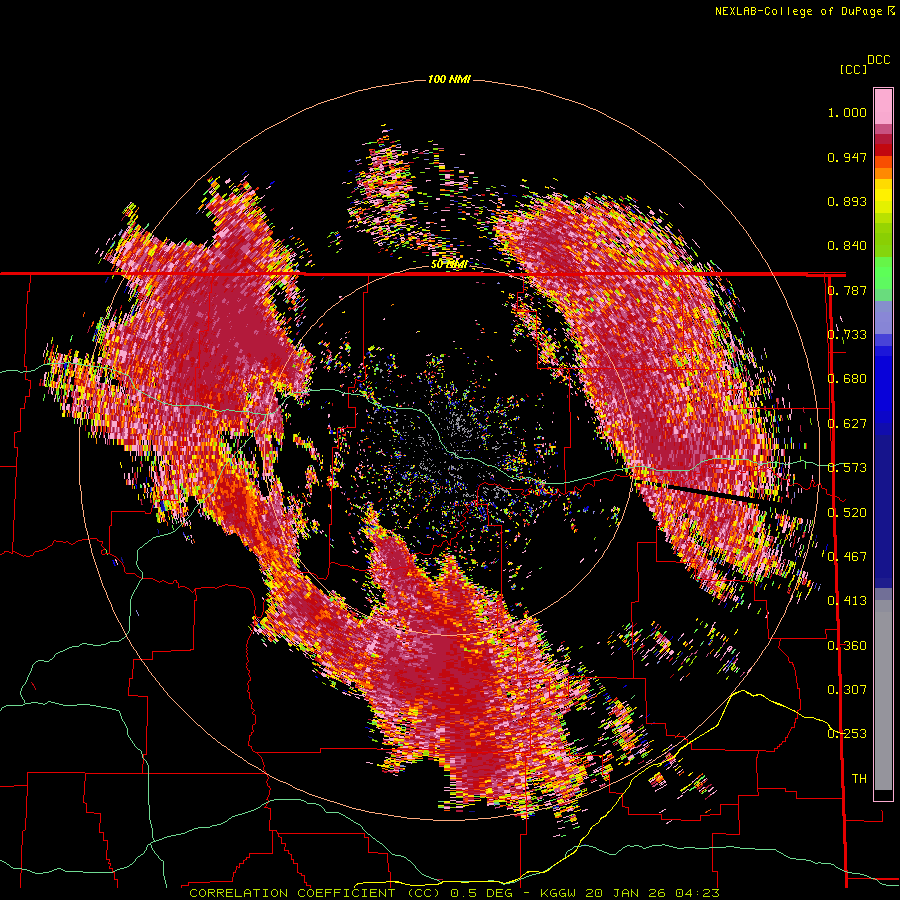Click the dark navy blue segment of the color bar
Viewport: 900px width, 900px height.
(883, 505)
